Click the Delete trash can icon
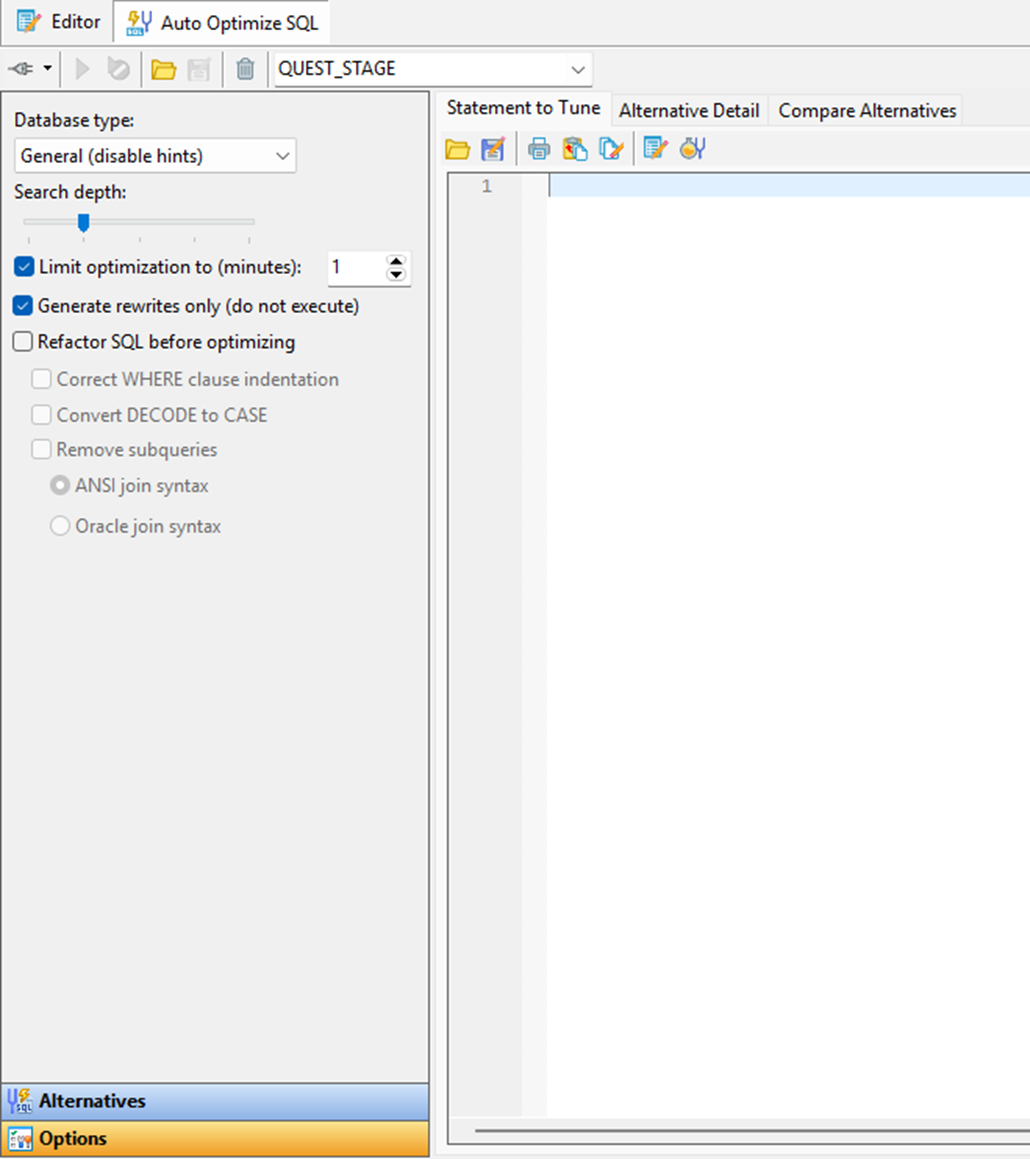The height and width of the screenshot is (1159, 1030). (x=245, y=69)
